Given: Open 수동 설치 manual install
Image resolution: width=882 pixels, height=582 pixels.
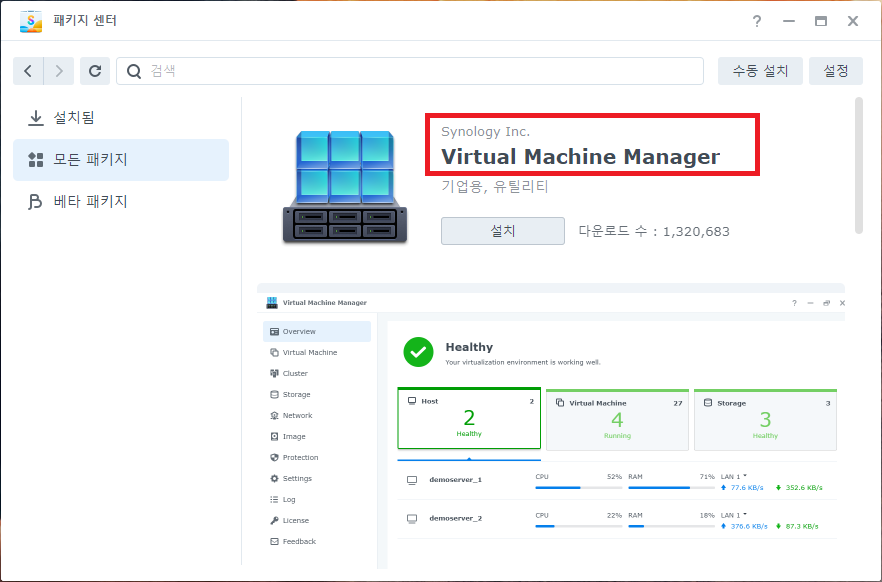Looking at the screenshot, I should point(760,71).
